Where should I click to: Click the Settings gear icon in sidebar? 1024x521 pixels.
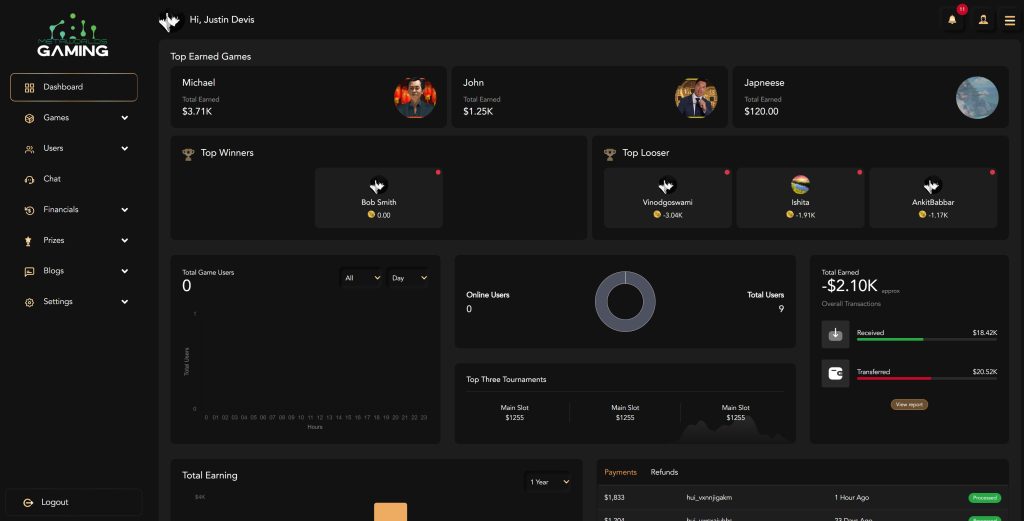29,302
